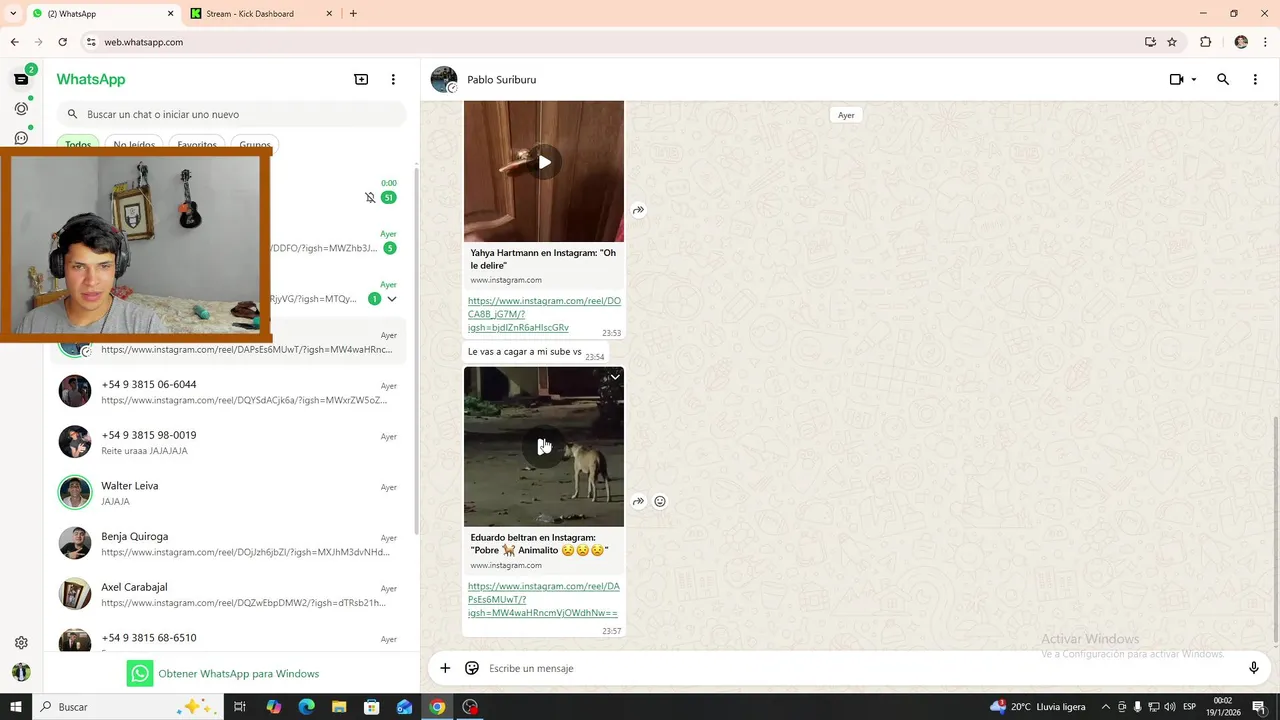The height and width of the screenshot is (720, 1280).
Task: Play the Eduardo beltran dog reel video
Action: (x=544, y=446)
